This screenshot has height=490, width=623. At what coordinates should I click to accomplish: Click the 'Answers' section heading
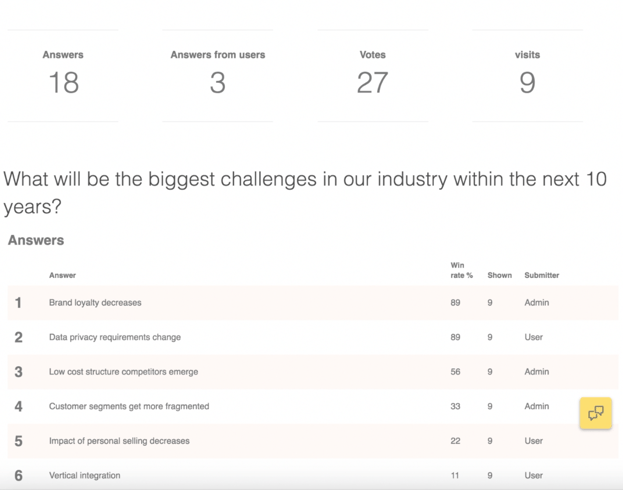(36, 240)
